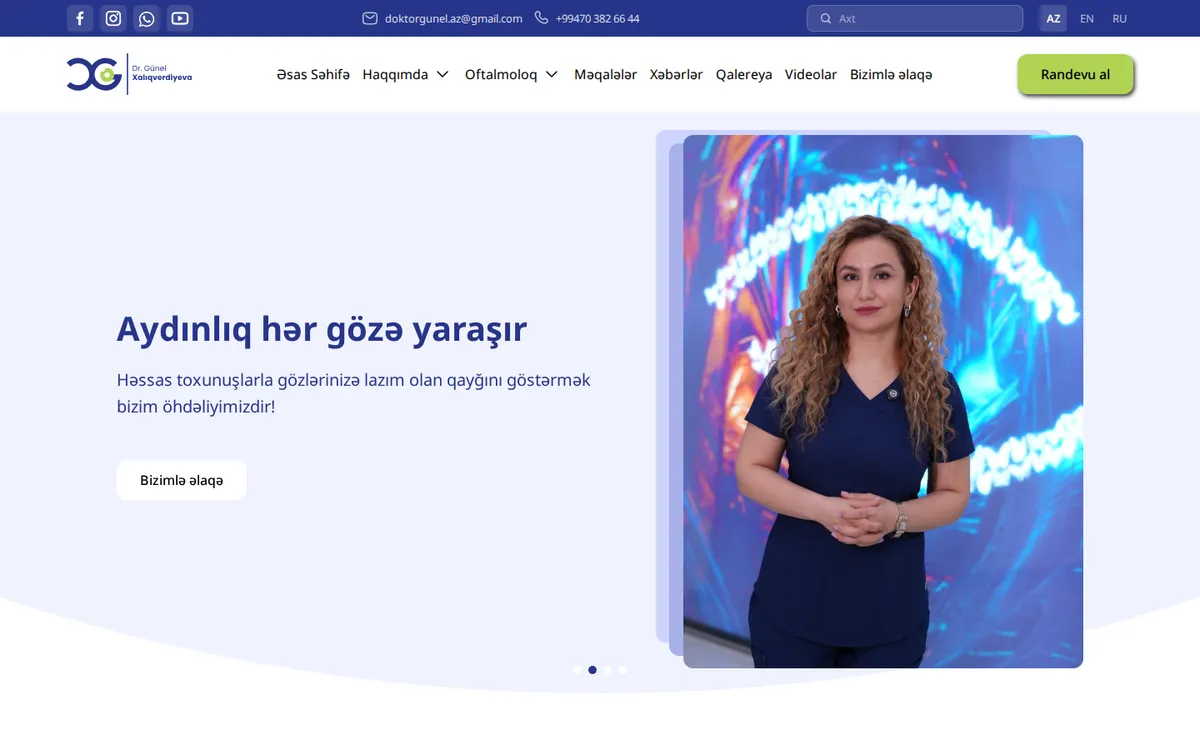Screen dimensions: 1200x750
Task: Select the active second carousel dot
Action: [x=592, y=670]
